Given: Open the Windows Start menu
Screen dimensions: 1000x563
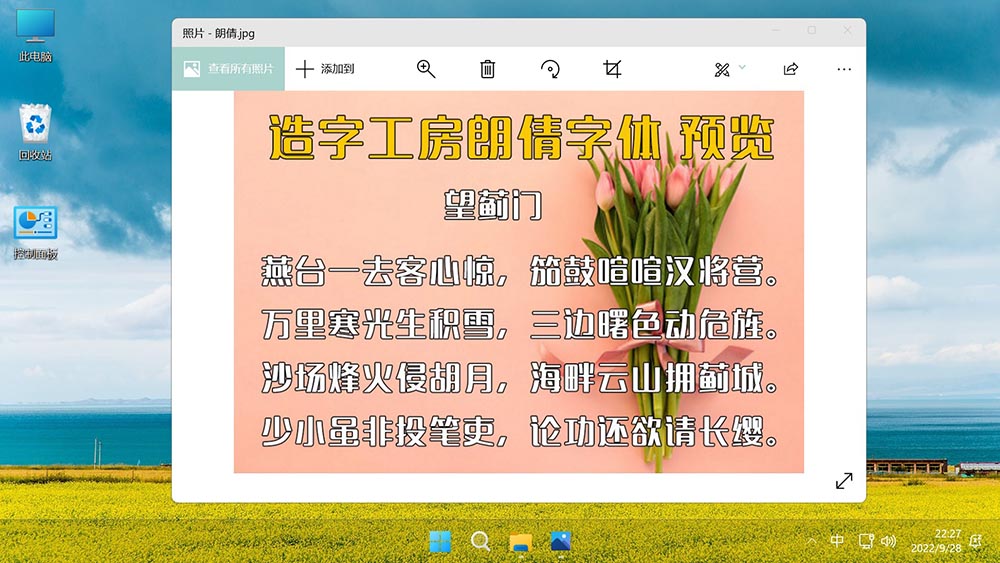Looking at the screenshot, I should pyautogui.click(x=440, y=542).
